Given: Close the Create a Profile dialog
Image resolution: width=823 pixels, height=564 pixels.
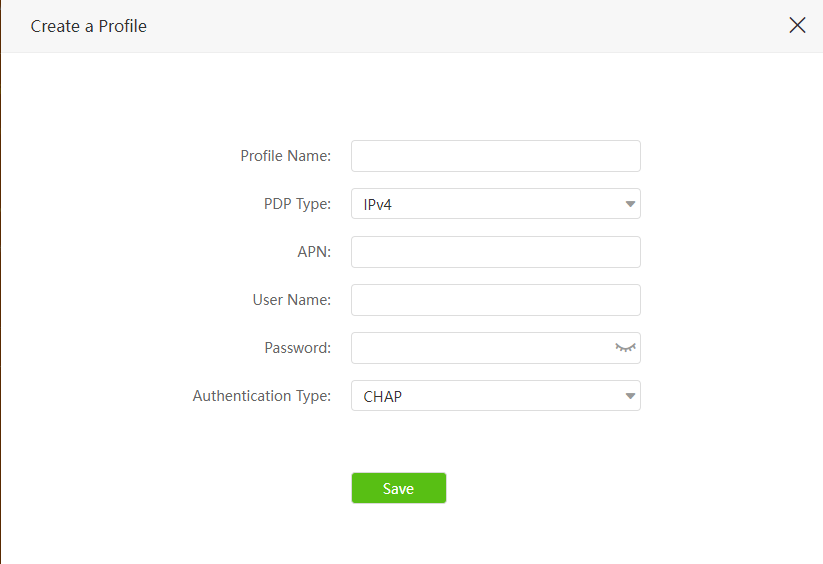Looking at the screenshot, I should coord(797,26).
